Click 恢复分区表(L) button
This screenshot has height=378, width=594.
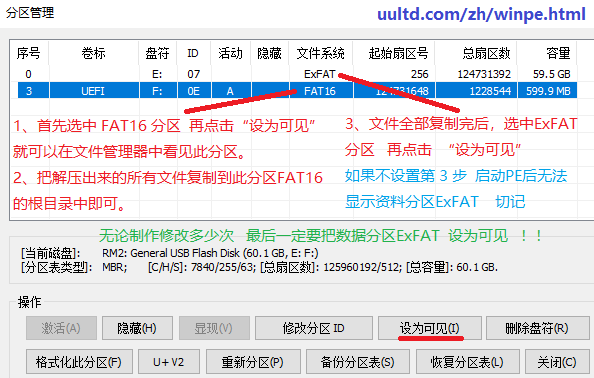[467, 362]
